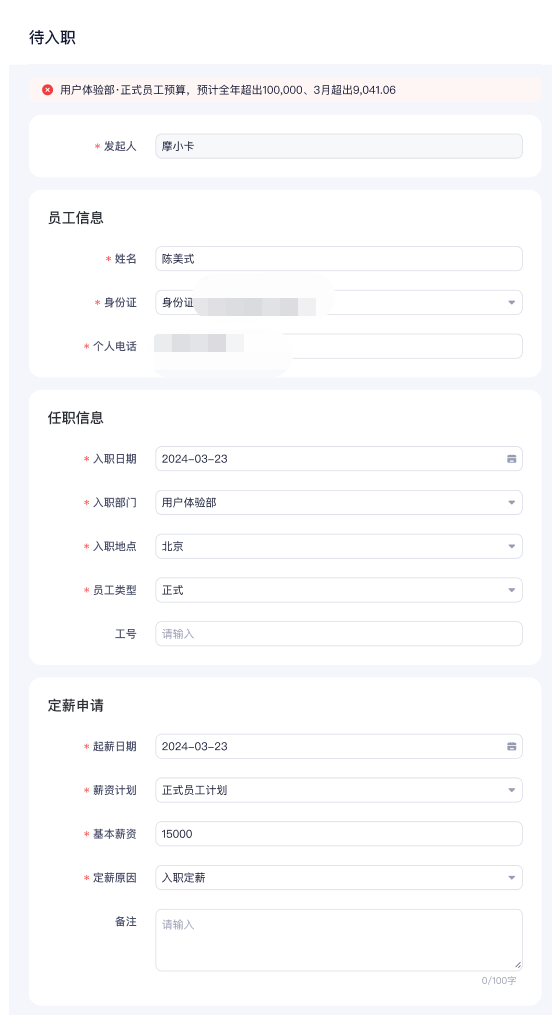
Task: Click red error icon in budget warning
Action: [x=48, y=90]
